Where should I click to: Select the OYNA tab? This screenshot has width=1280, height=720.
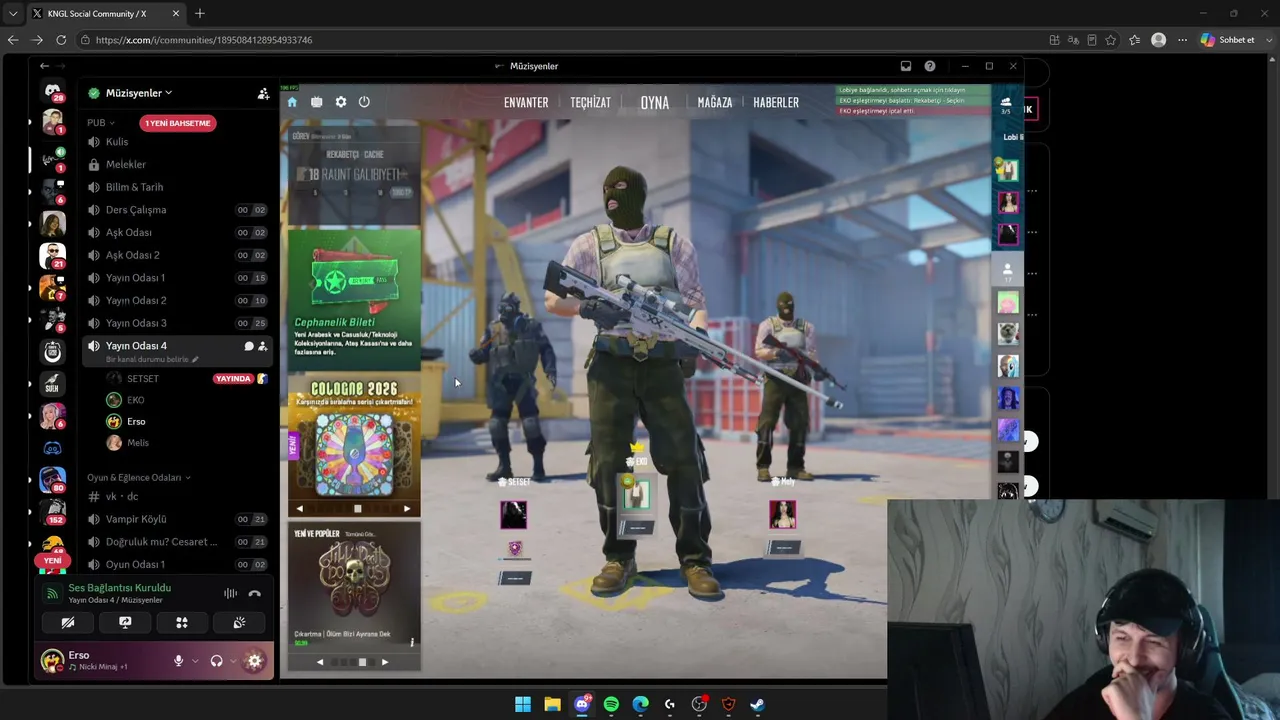655,103
